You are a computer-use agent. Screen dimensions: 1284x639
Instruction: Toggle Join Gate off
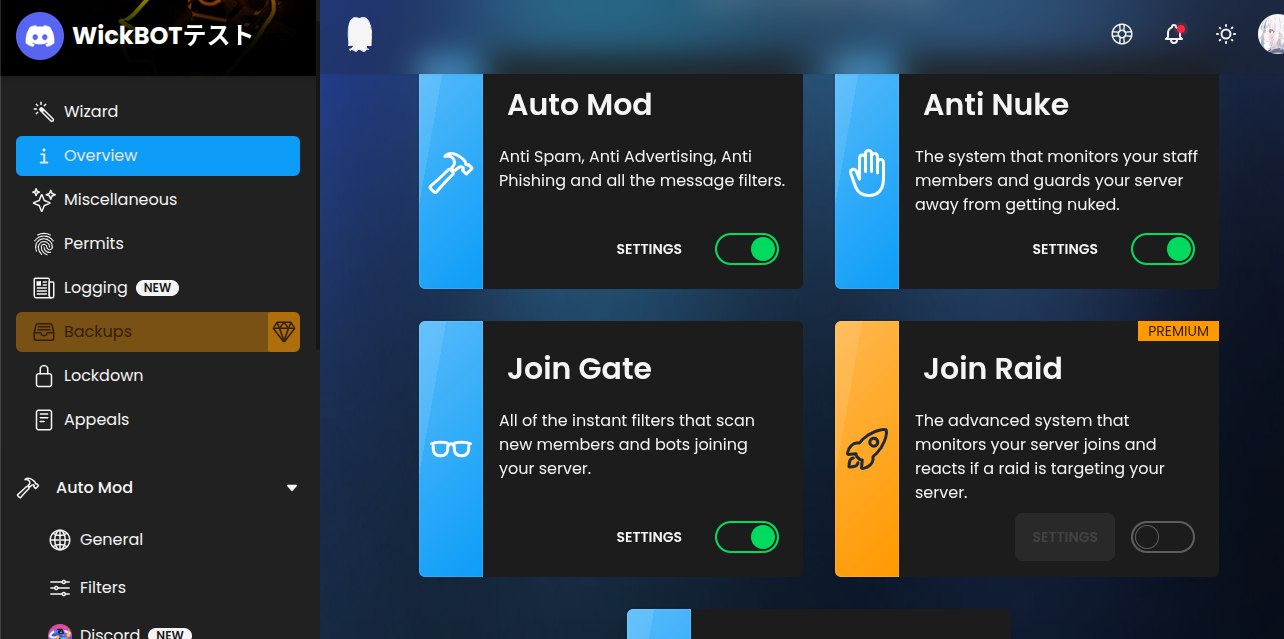tap(747, 537)
